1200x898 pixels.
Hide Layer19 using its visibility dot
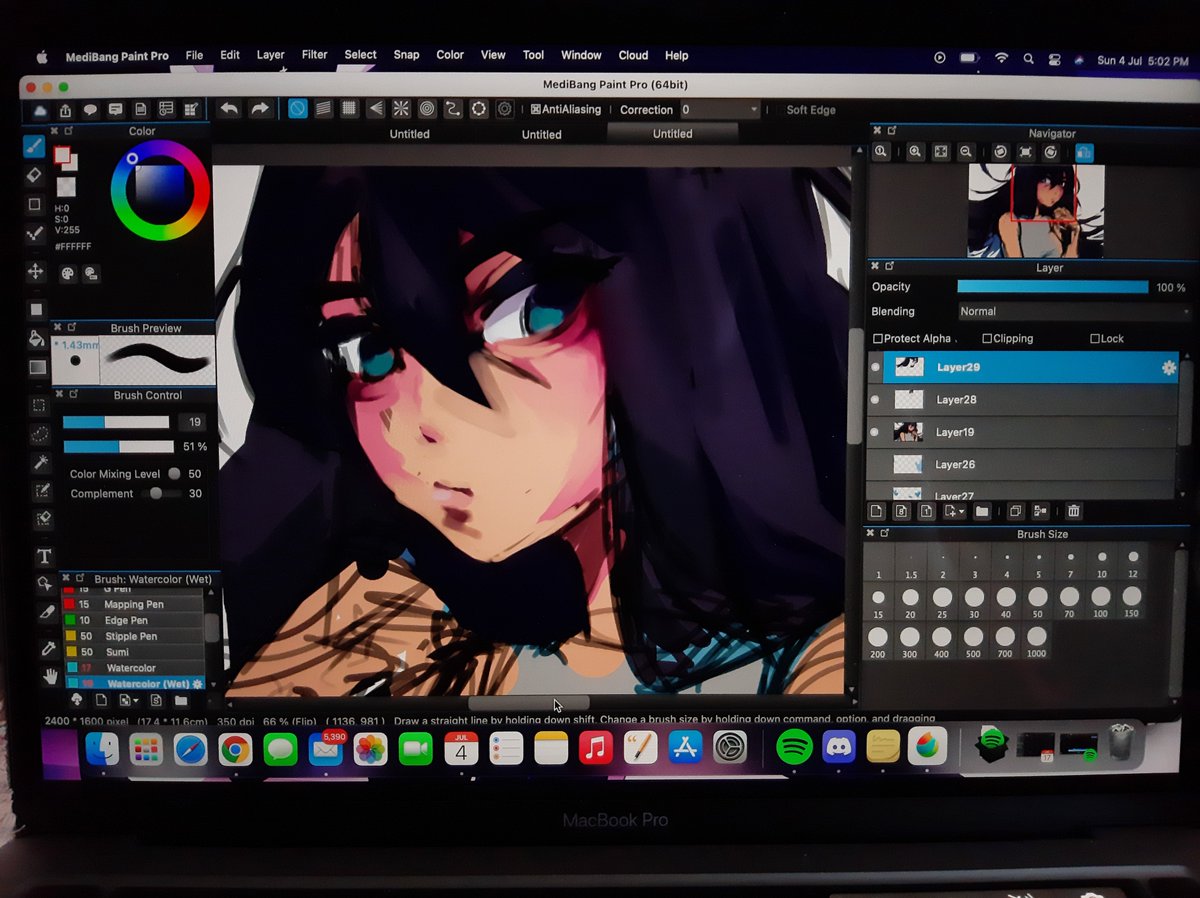click(x=876, y=432)
